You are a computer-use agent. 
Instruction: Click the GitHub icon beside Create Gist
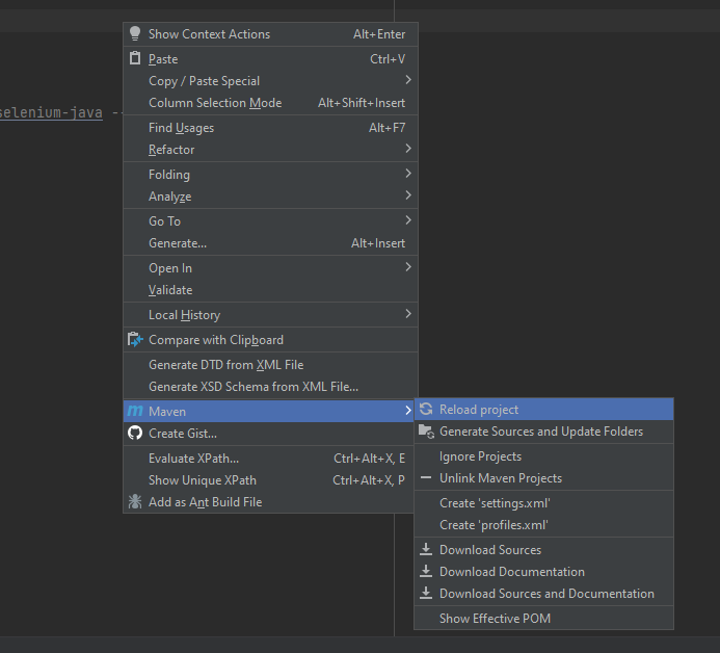136,433
